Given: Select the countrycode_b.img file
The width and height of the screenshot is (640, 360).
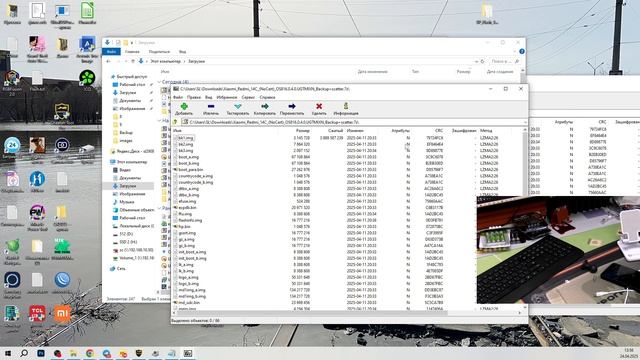Looking at the screenshot, I should tap(196, 182).
